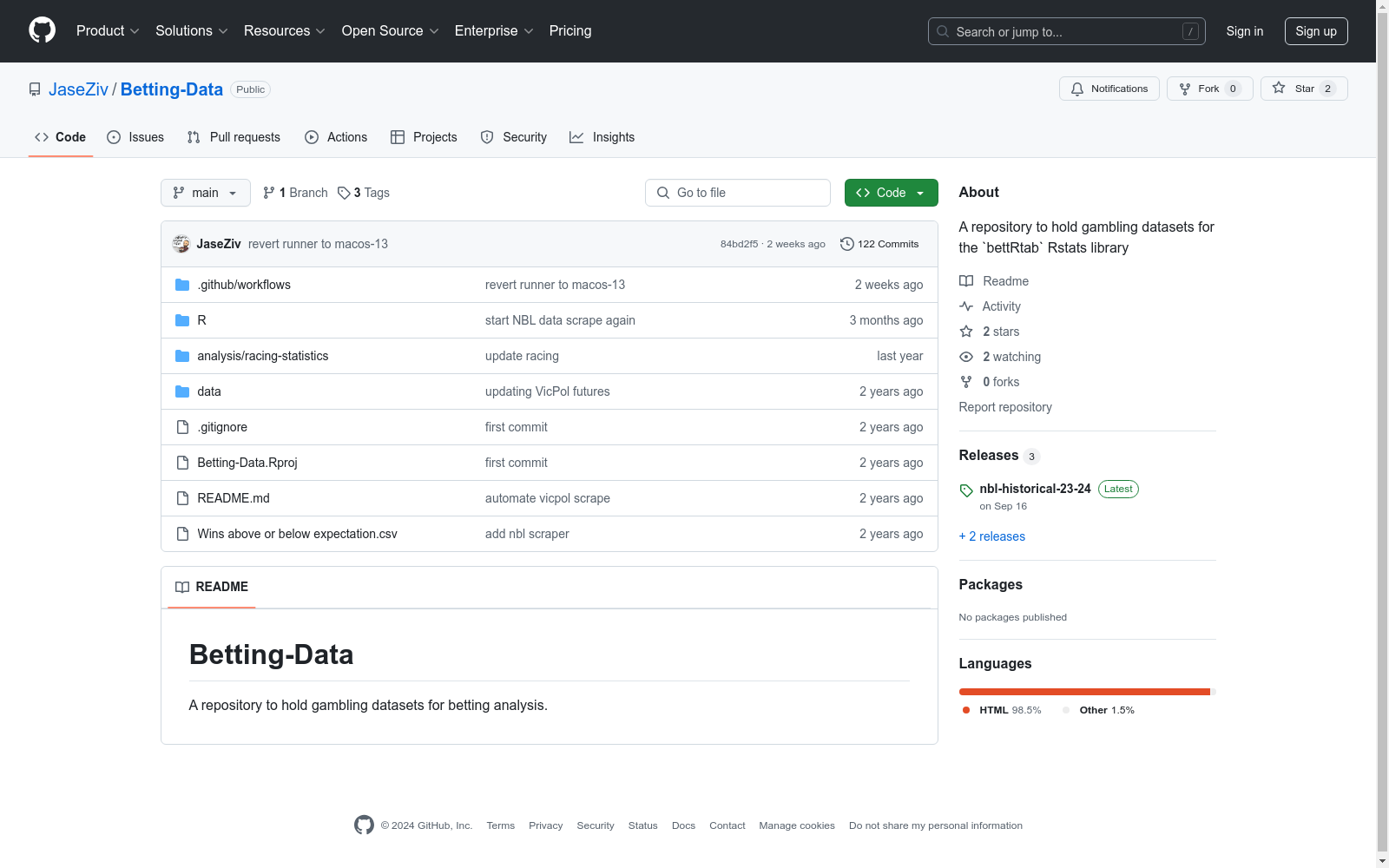Image resolution: width=1389 pixels, height=868 pixels.
Task: Click the eye icon beside 2 watching
Action: pos(966,357)
